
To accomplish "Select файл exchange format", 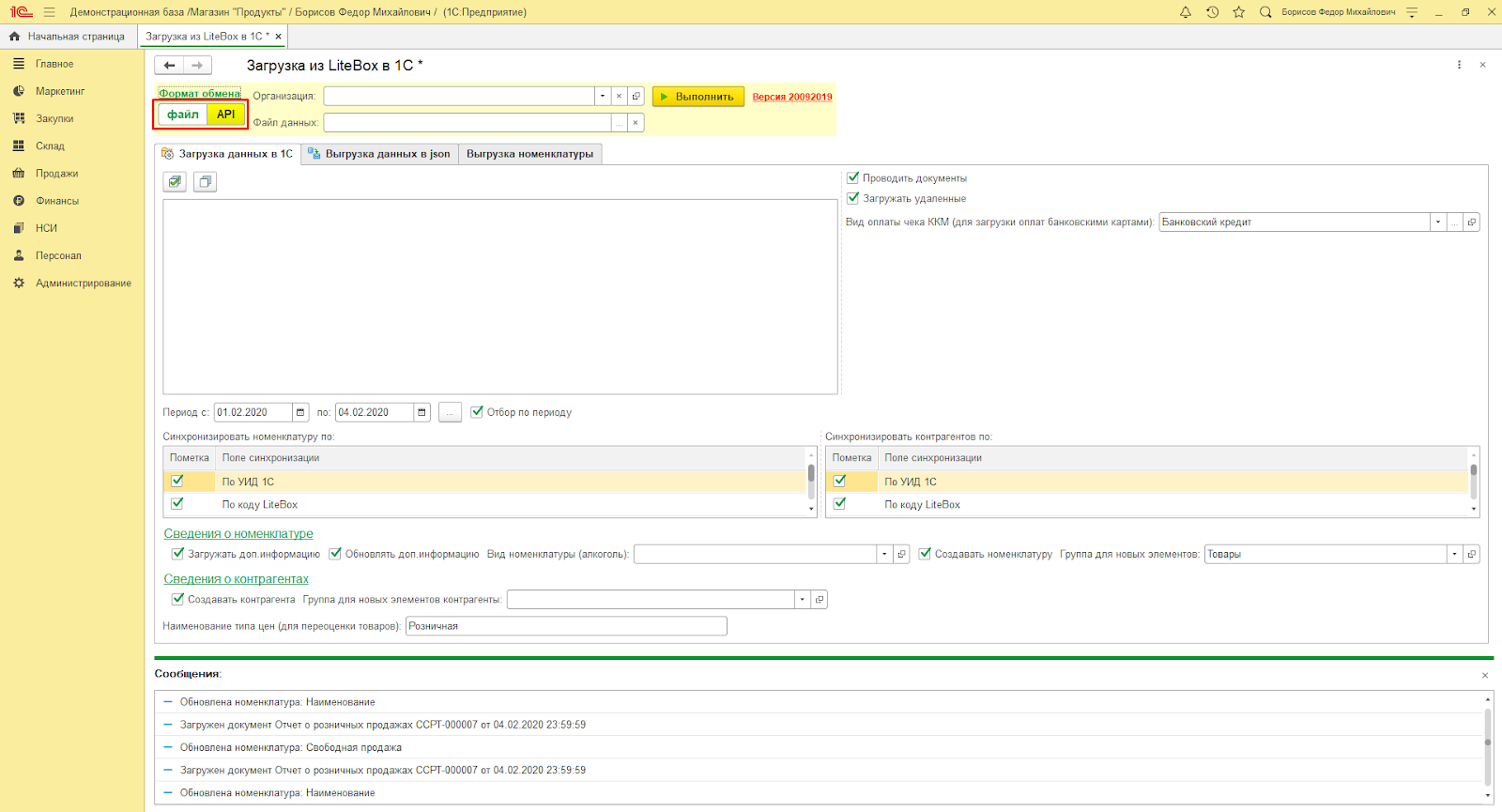I will (183, 115).
